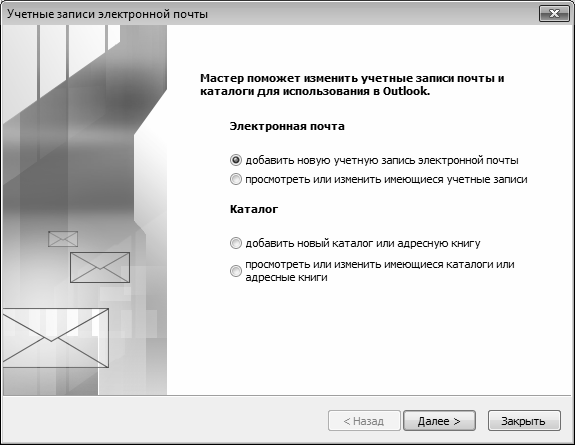Click the 'Закрыть' button

click(x=524, y=421)
